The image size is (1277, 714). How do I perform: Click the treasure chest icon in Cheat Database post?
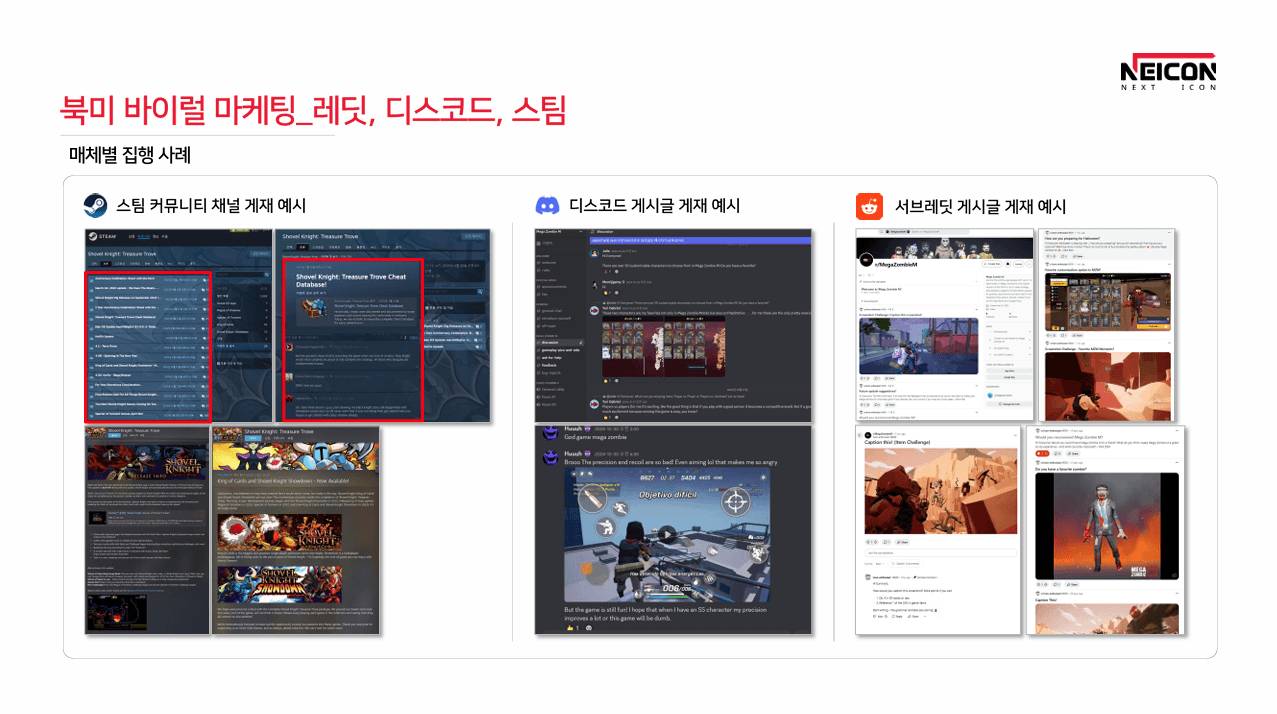point(314,308)
